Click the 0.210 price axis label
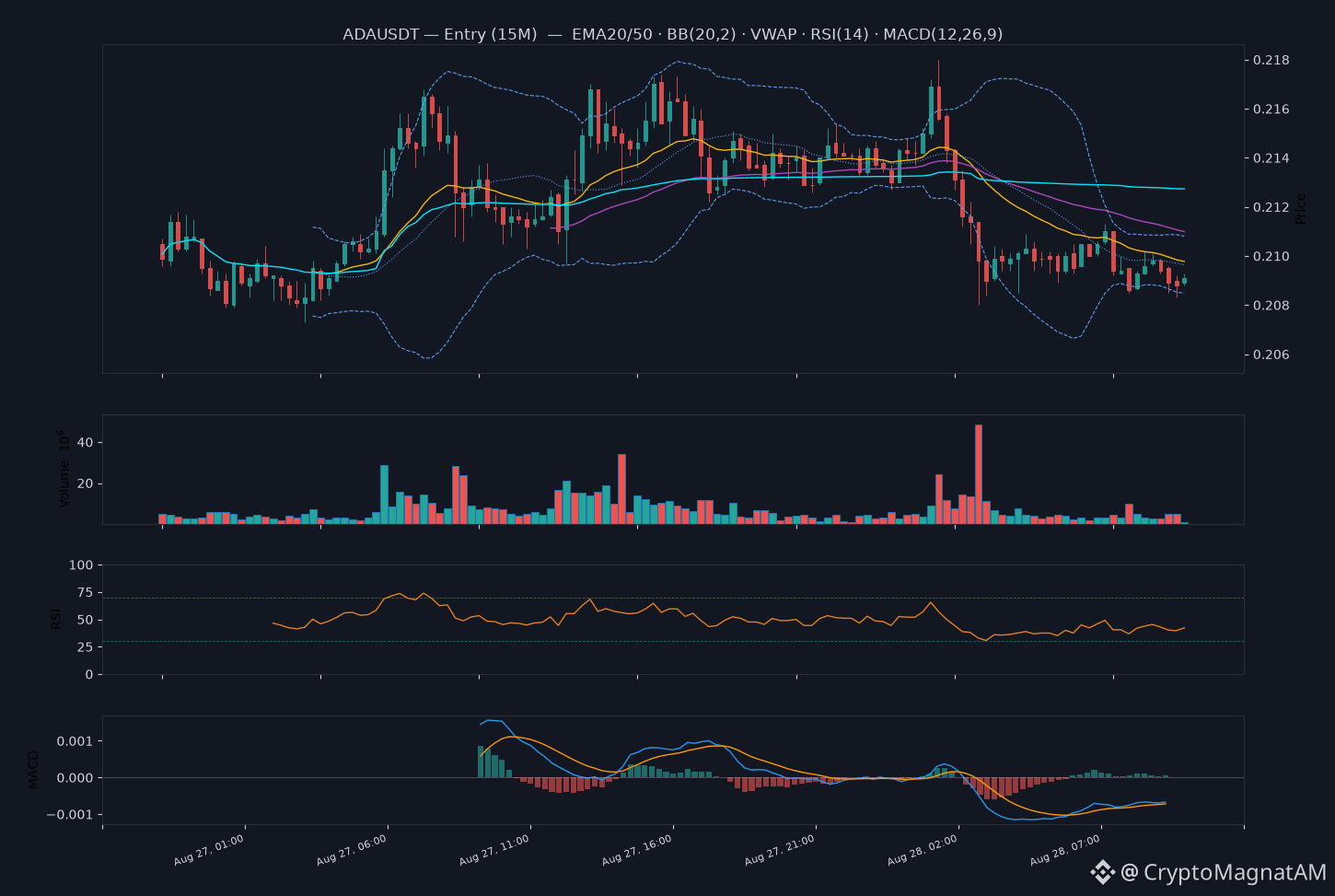This screenshot has width=1335, height=896. [x=1271, y=257]
